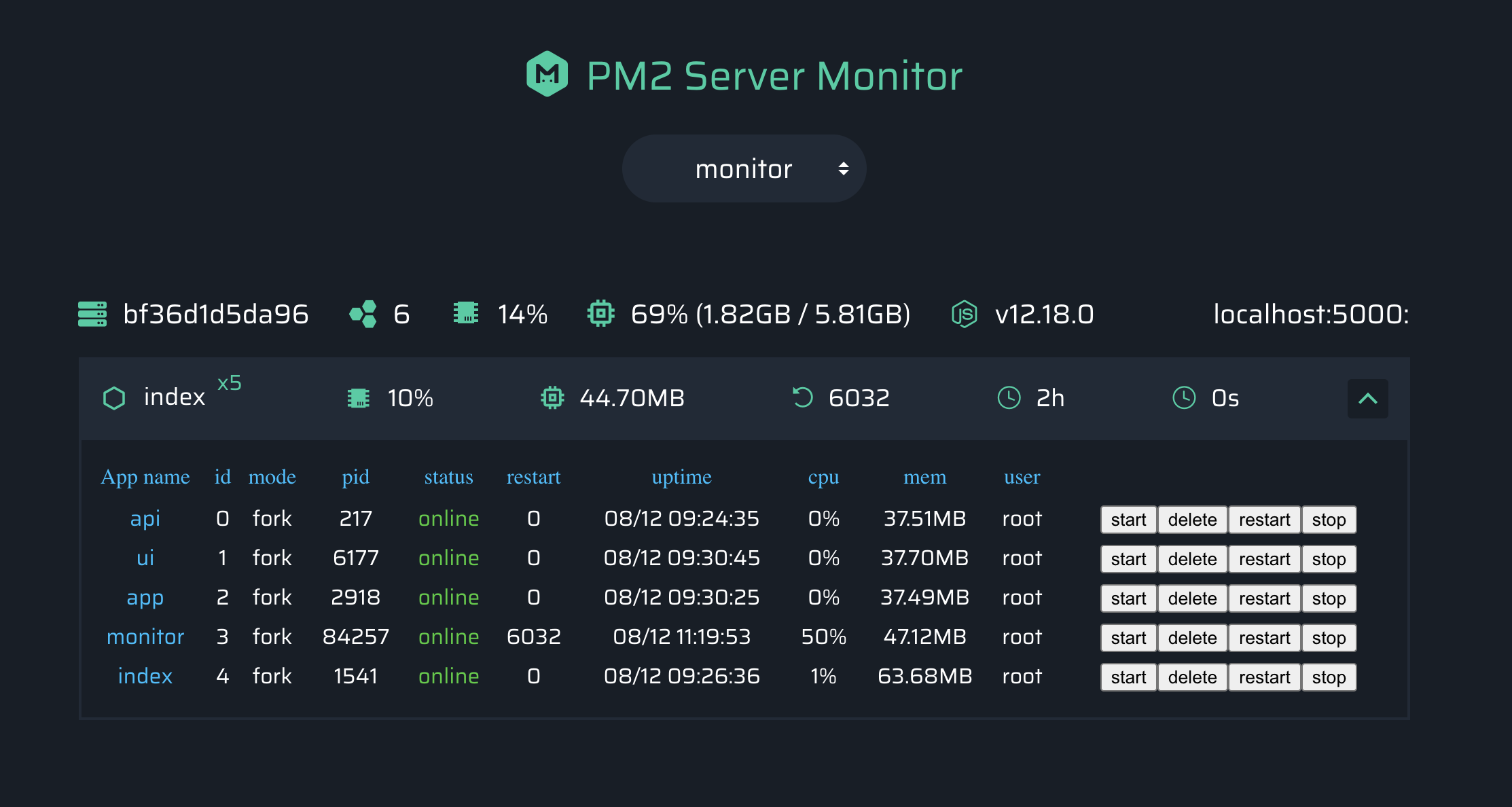
Task: Click the 0s clock icon
Action: [1184, 397]
